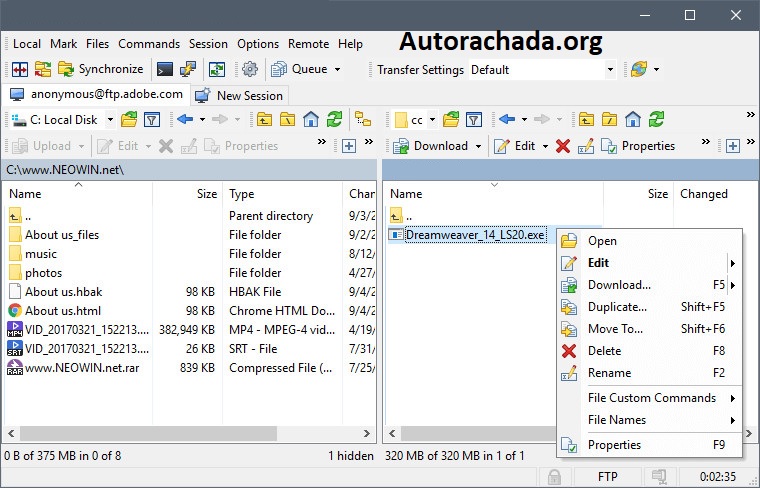Viewport: 760px width, 488px height.
Task: Click the Download button in remote toolbar
Action: pyautogui.click(x=432, y=146)
